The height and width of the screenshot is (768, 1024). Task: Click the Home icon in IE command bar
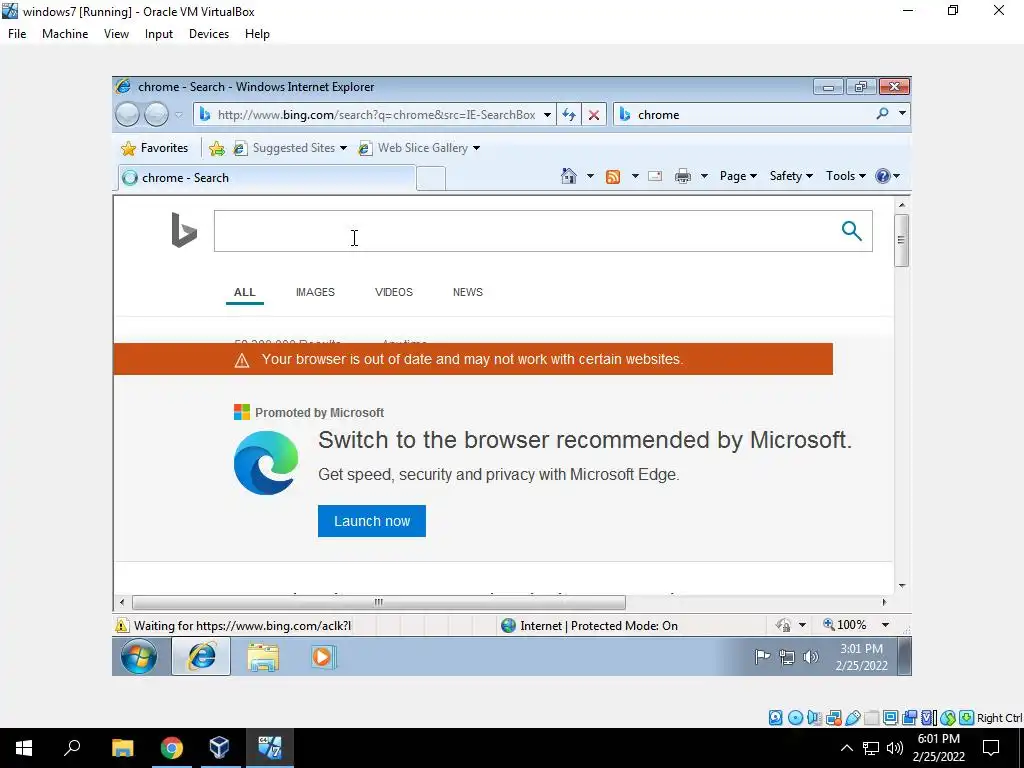[569, 176]
